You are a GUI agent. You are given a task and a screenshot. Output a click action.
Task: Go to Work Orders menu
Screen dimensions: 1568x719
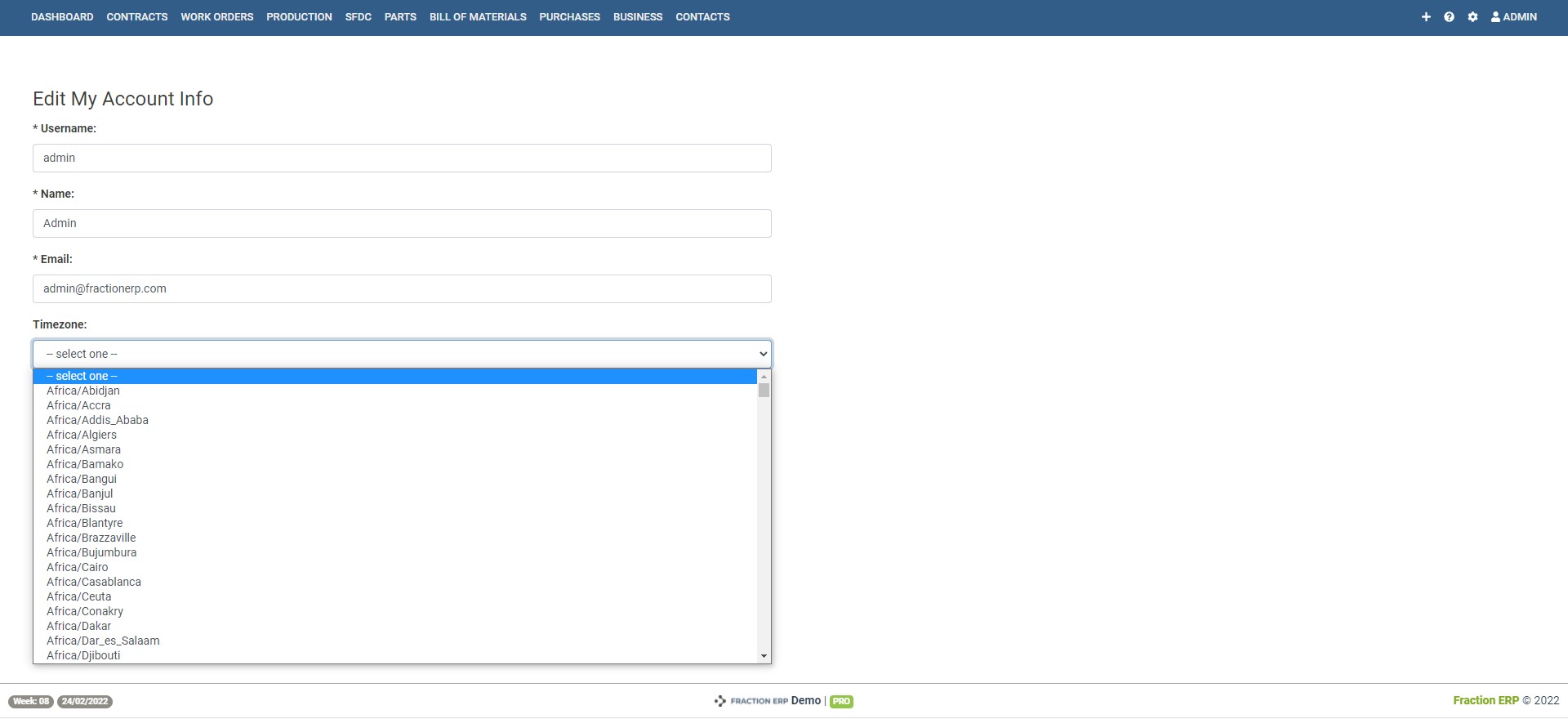point(217,17)
